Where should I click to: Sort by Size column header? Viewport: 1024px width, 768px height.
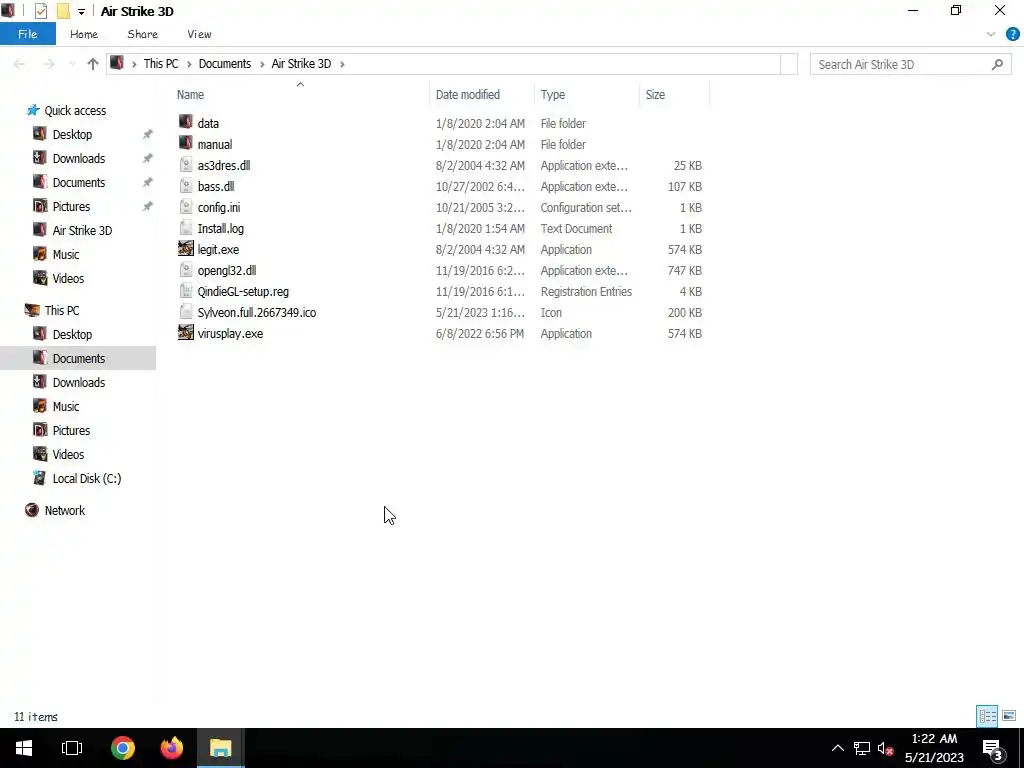click(655, 95)
